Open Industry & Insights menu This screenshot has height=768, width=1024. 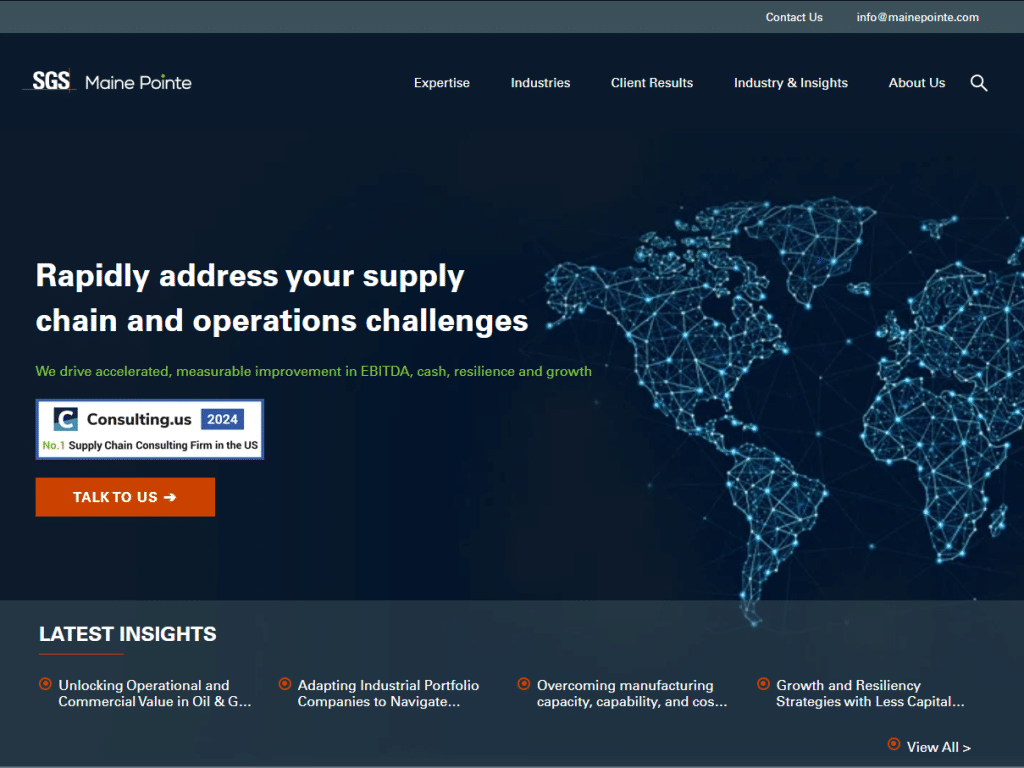(x=790, y=83)
